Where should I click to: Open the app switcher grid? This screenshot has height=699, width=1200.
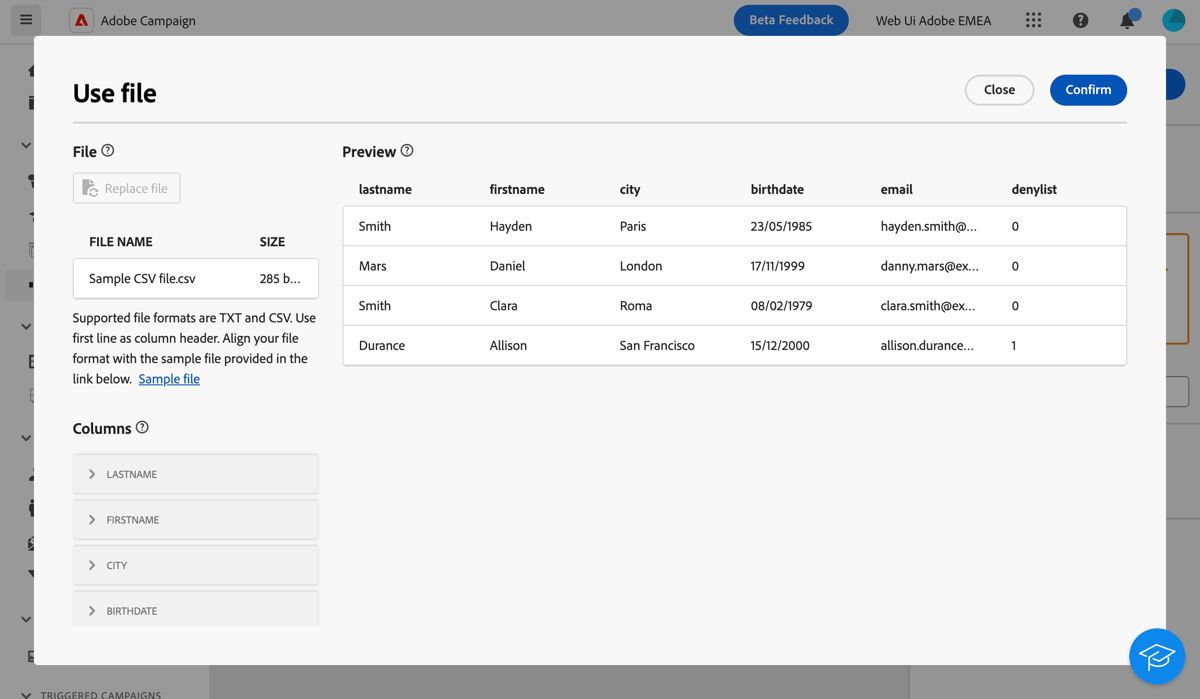(1033, 20)
